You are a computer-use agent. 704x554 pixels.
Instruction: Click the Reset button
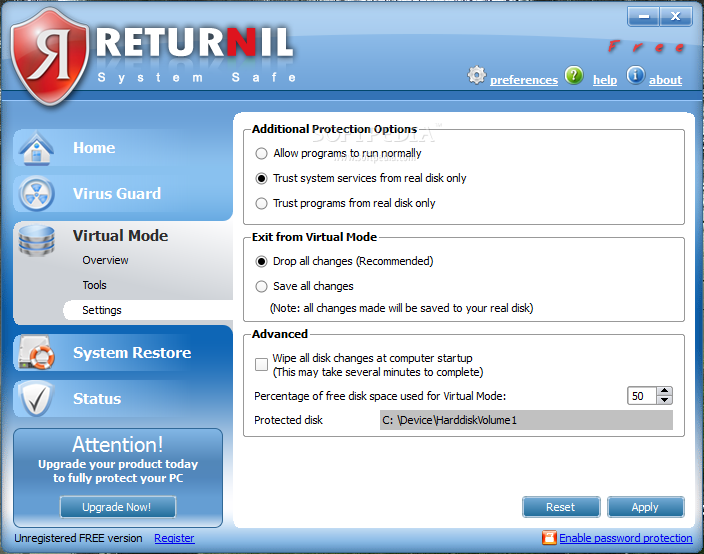click(x=561, y=507)
